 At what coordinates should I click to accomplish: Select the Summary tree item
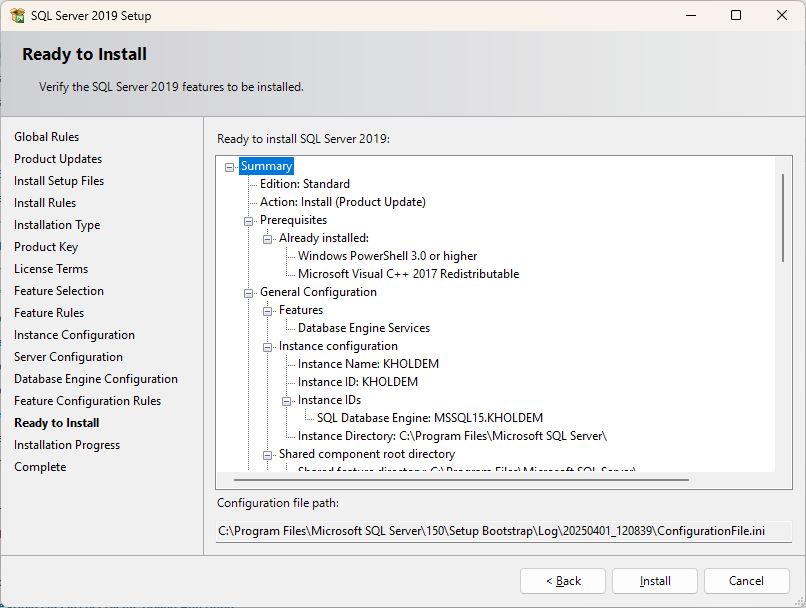pyautogui.click(x=266, y=166)
